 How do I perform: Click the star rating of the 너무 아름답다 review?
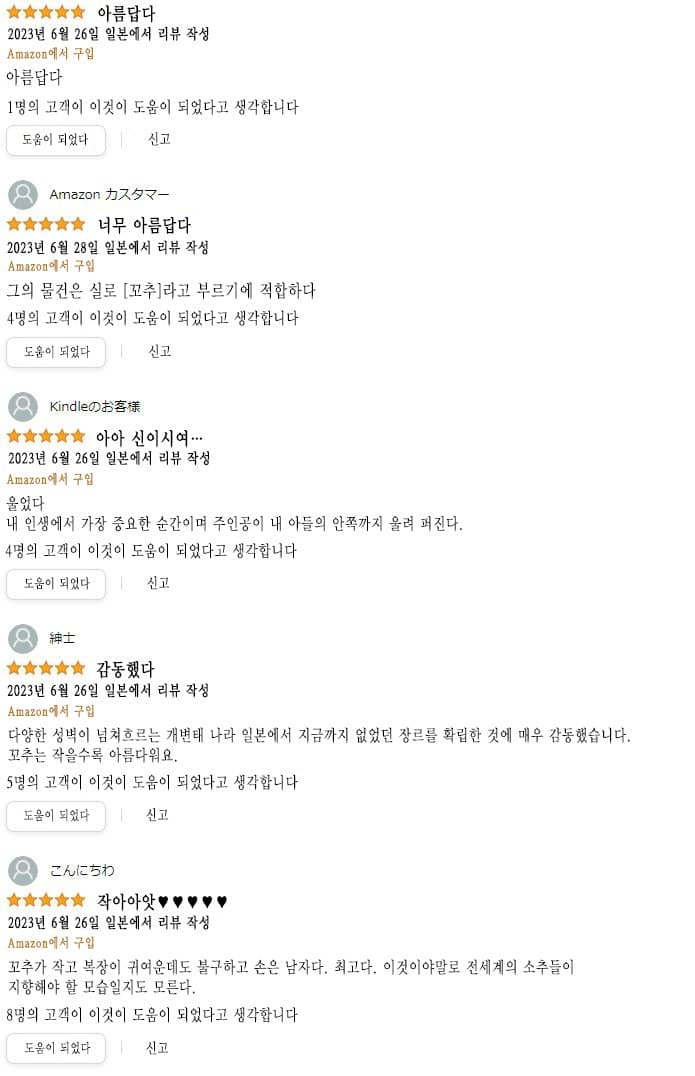point(46,224)
